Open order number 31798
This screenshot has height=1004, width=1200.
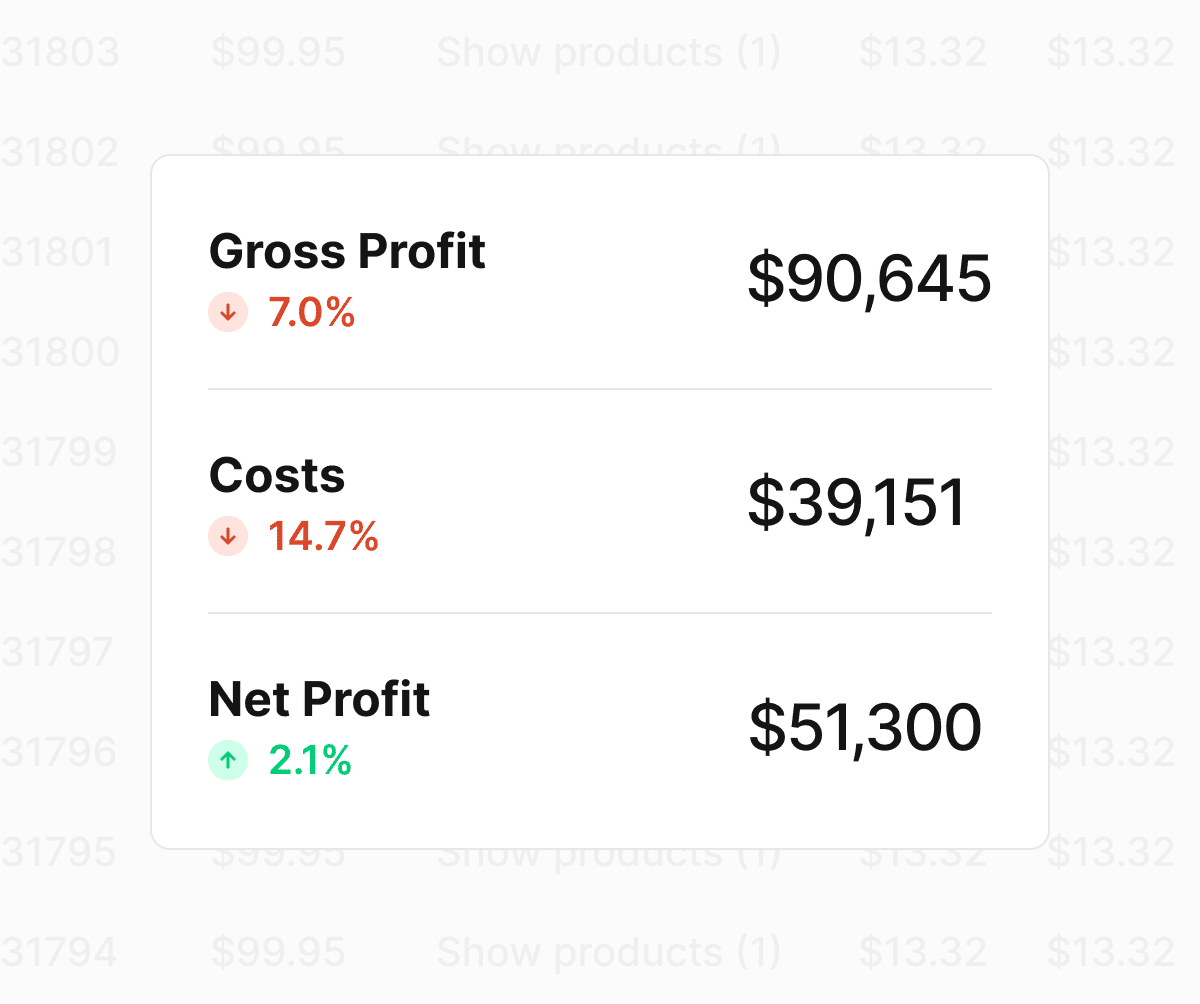[60, 552]
